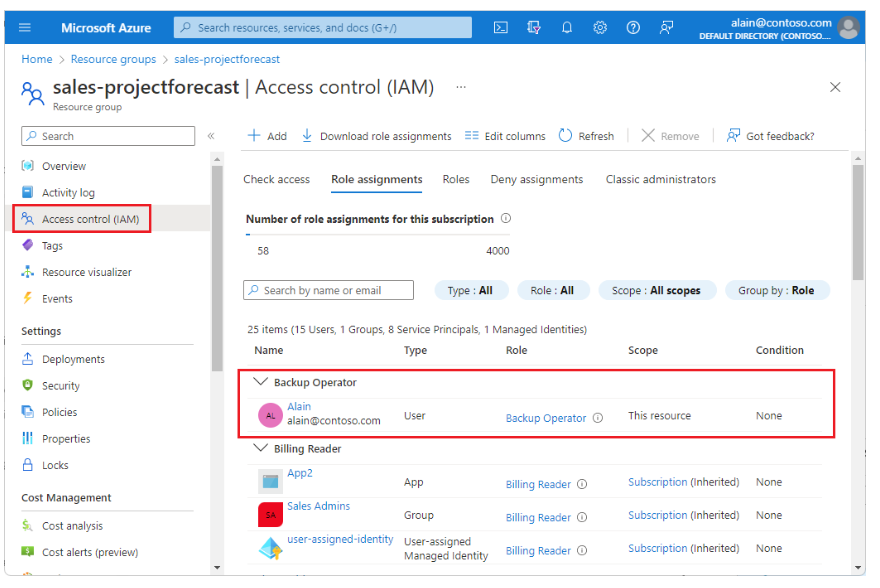Open the Alain user link
This screenshot has width=880, height=588.
(x=299, y=407)
